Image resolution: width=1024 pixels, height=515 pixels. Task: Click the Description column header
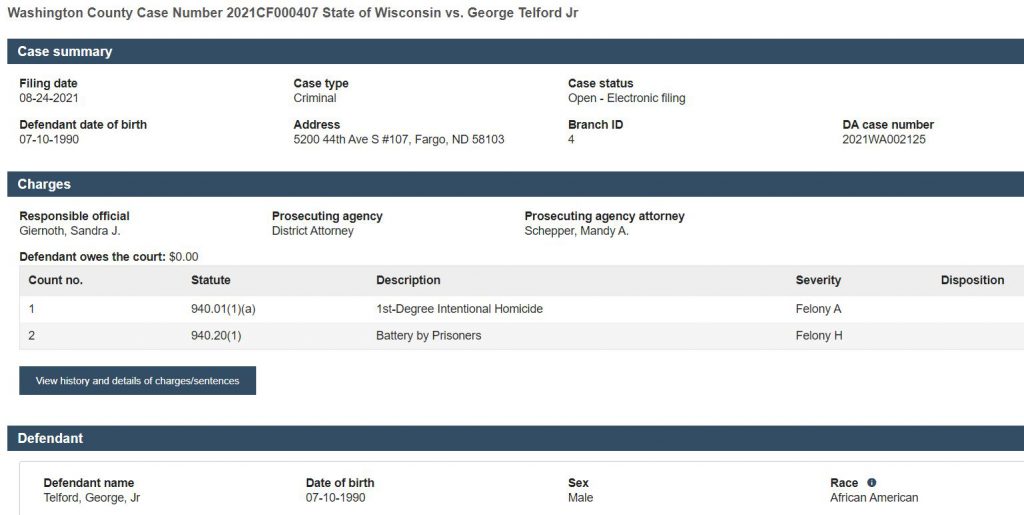pos(408,280)
